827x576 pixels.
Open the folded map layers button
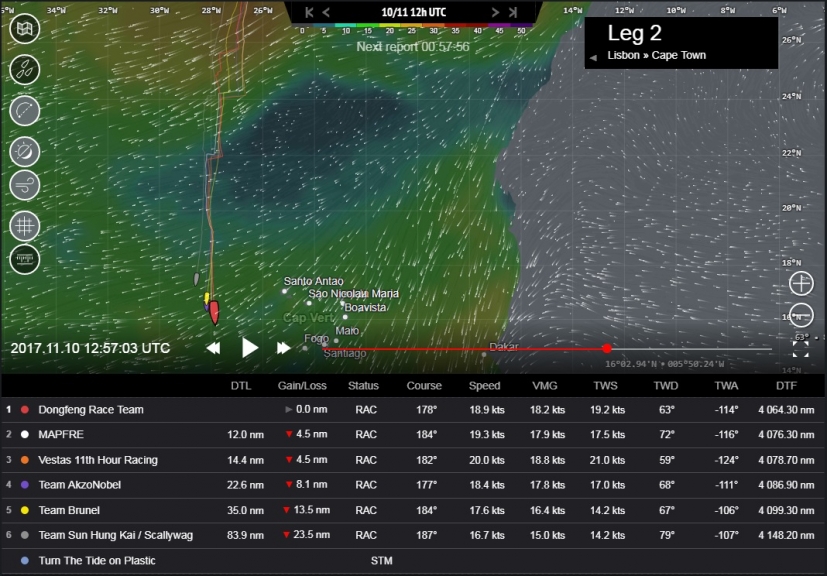[25, 28]
